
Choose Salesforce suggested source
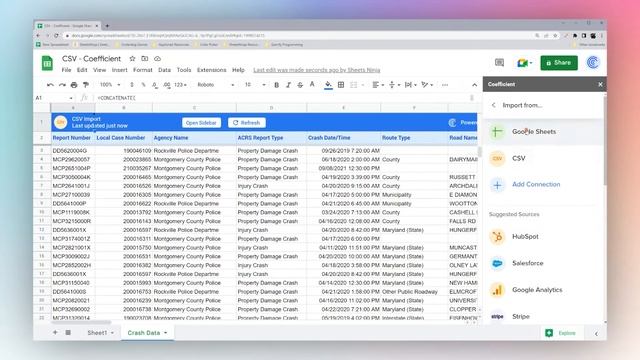click(x=543, y=263)
